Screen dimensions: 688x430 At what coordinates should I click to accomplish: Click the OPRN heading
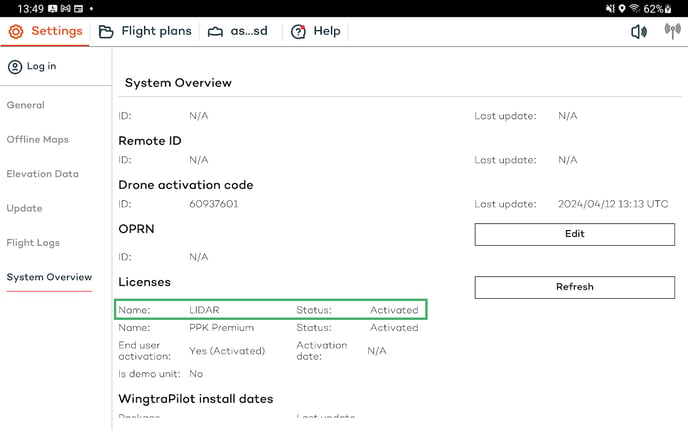[136, 229]
